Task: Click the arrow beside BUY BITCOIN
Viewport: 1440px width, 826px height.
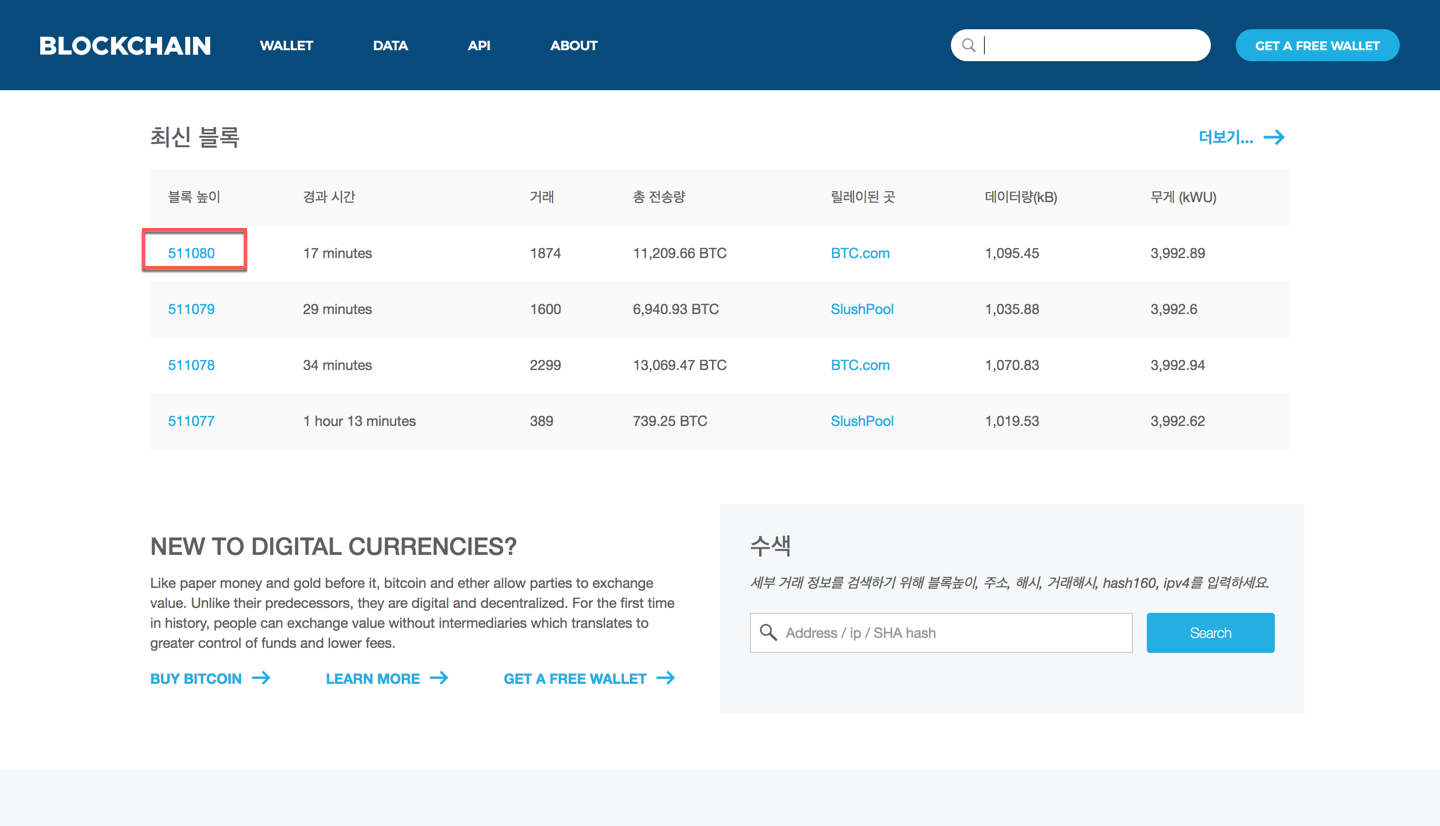Action: coord(261,678)
